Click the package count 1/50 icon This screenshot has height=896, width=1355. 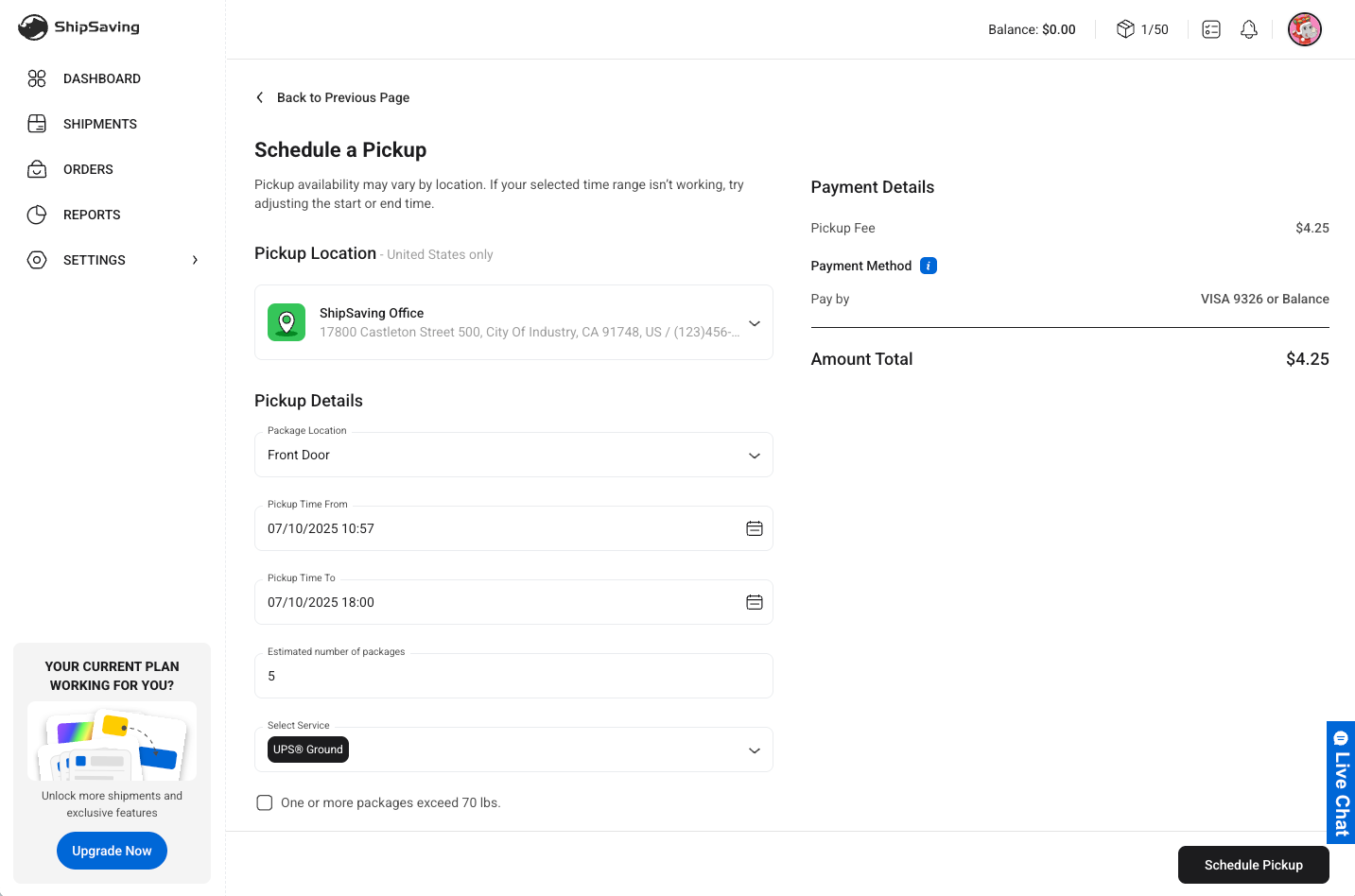click(1125, 29)
